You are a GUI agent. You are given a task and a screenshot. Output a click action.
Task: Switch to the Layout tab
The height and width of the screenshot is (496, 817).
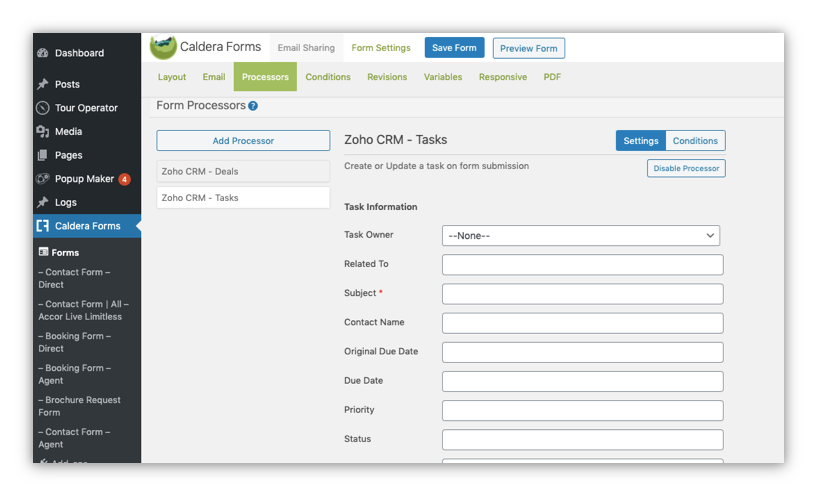[172, 77]
